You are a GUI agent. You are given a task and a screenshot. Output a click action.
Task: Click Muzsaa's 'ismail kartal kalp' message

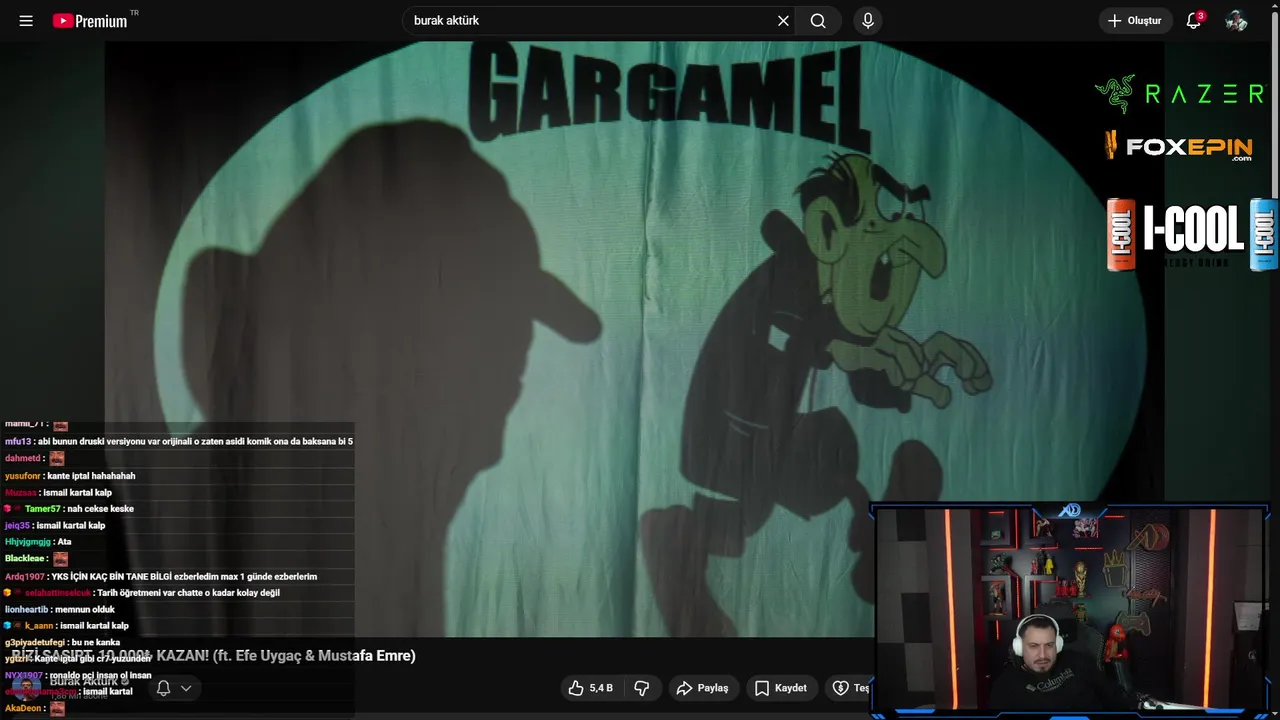tap(58, 493)
